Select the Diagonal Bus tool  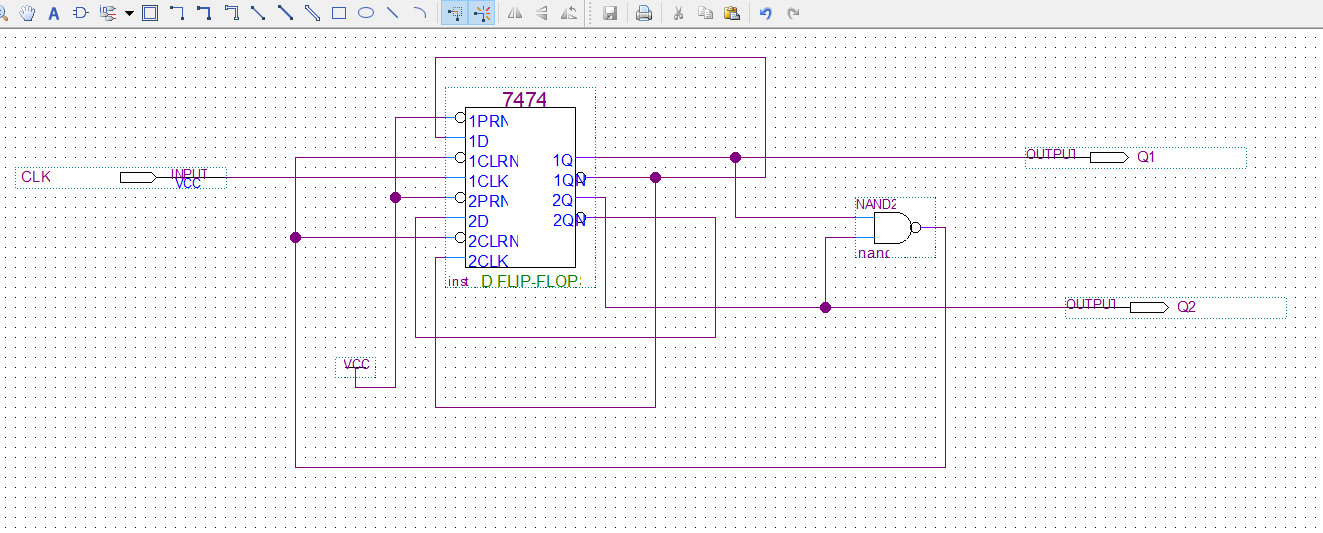[x=285, y=13]
